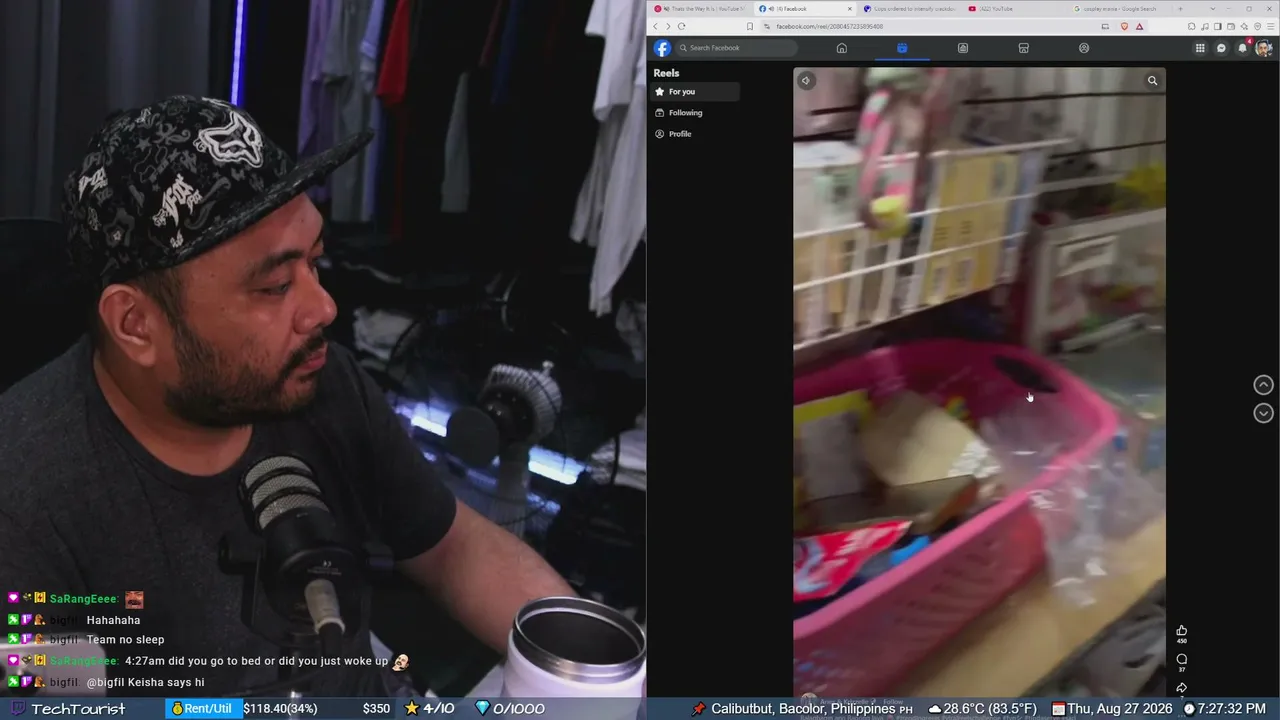Switch to cosplay mania Google Search tab
The height and width of the screenshot is (720, 1280).
click(1118, 9)
